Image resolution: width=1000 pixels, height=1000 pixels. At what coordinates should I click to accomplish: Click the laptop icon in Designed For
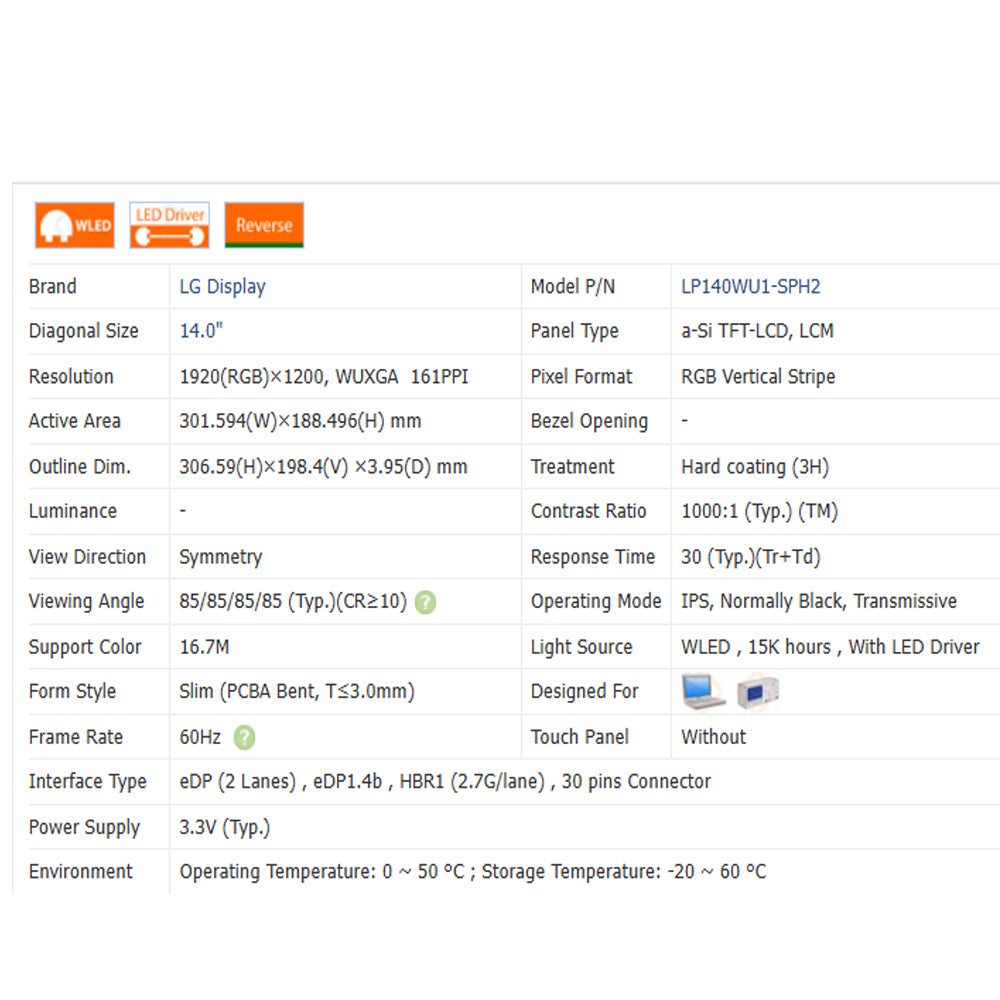click(703, 692)
